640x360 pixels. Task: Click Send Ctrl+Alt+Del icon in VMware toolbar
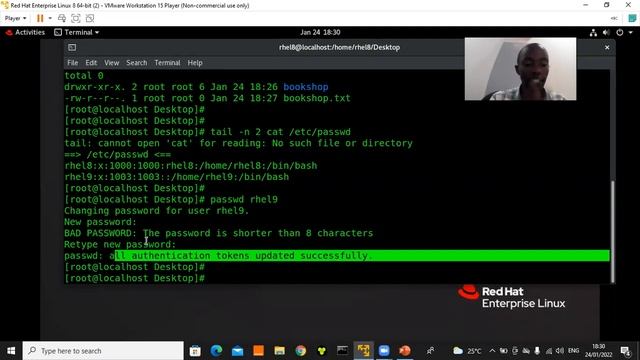[x=62, y=18]
